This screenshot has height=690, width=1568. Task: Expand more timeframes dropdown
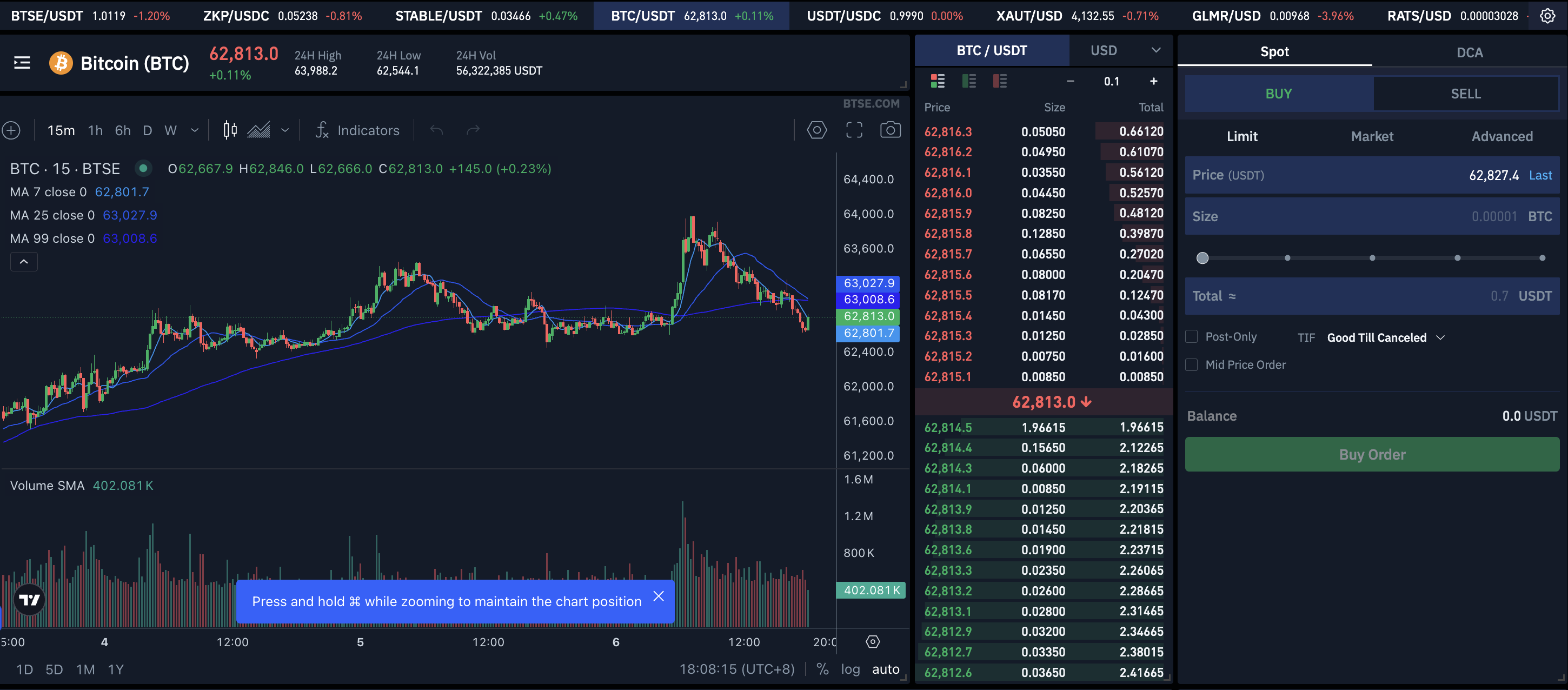195,130
